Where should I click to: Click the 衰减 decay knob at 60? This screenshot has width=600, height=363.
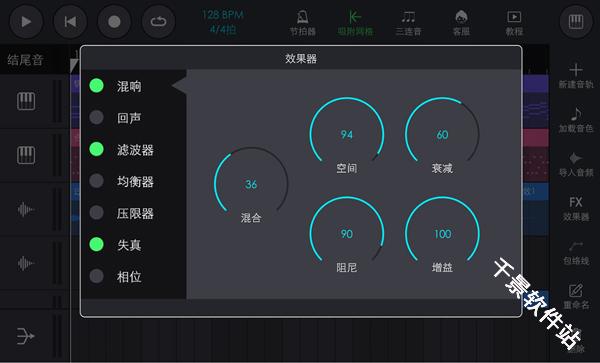442,134
